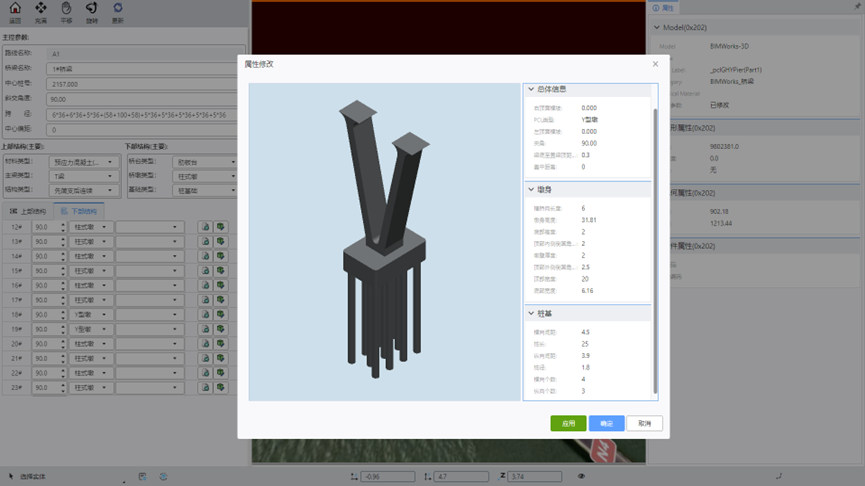
Task: Click the 1.8 value under 桩基
Action: [x=585, y=367]
